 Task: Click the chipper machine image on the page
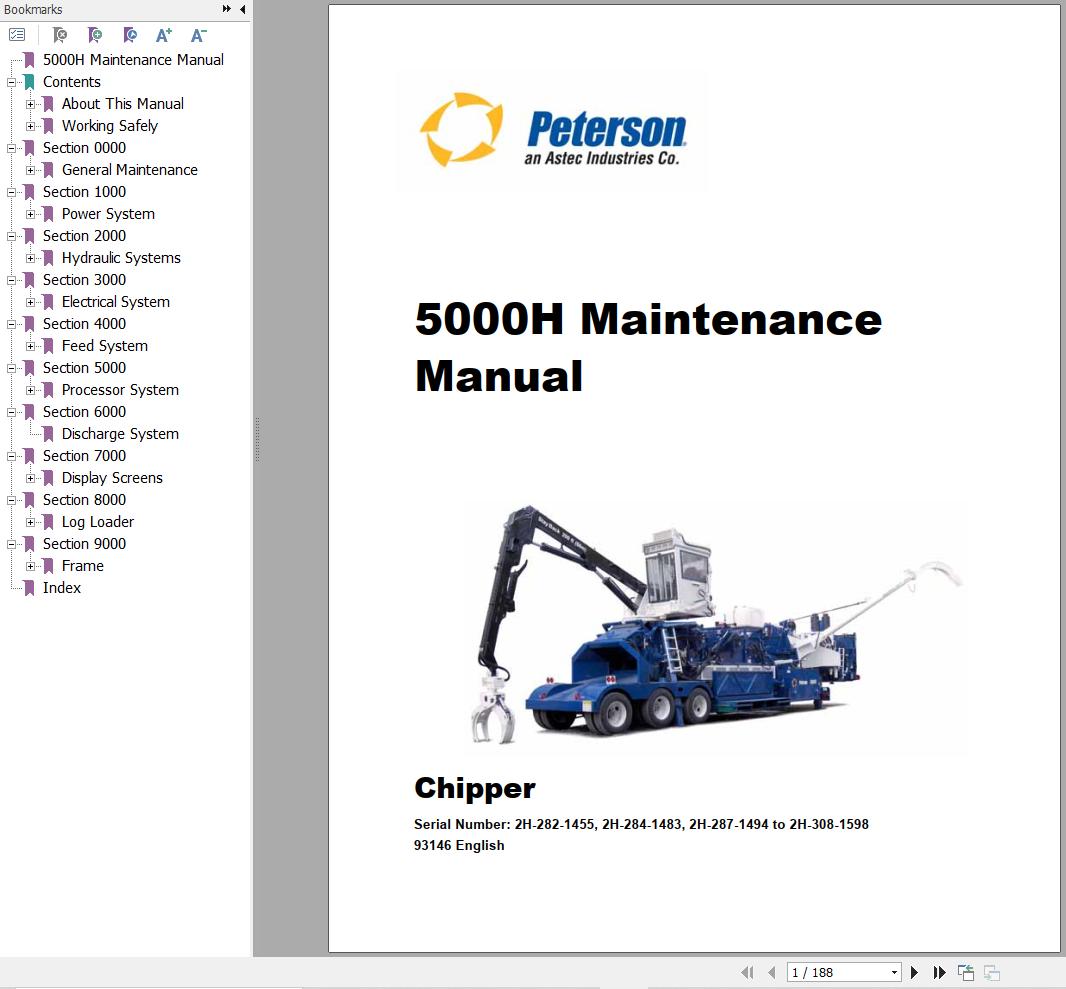(x=716, y=625)
